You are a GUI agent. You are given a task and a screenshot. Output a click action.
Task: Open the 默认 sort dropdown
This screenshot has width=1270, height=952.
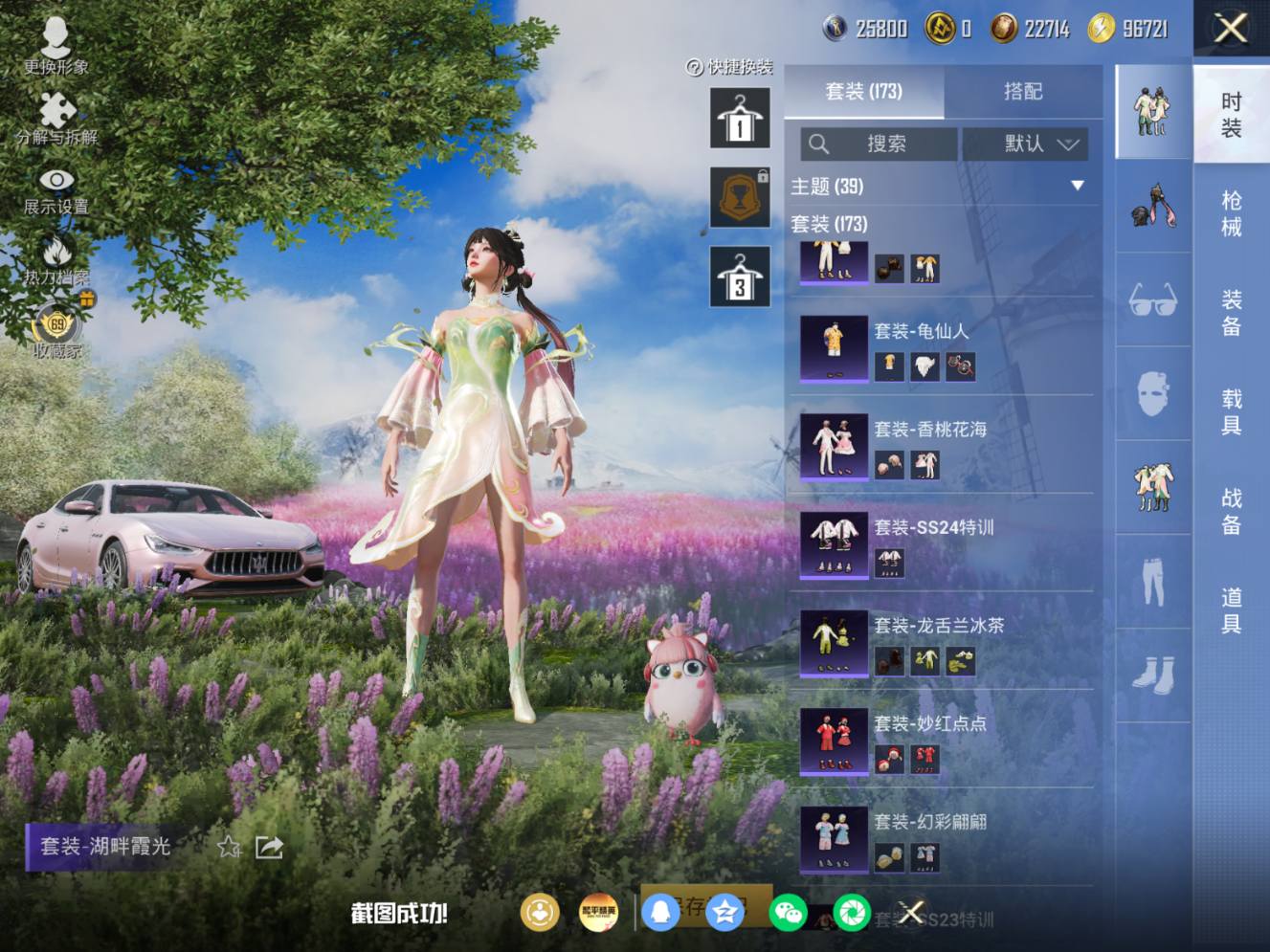pos(1026,144)
